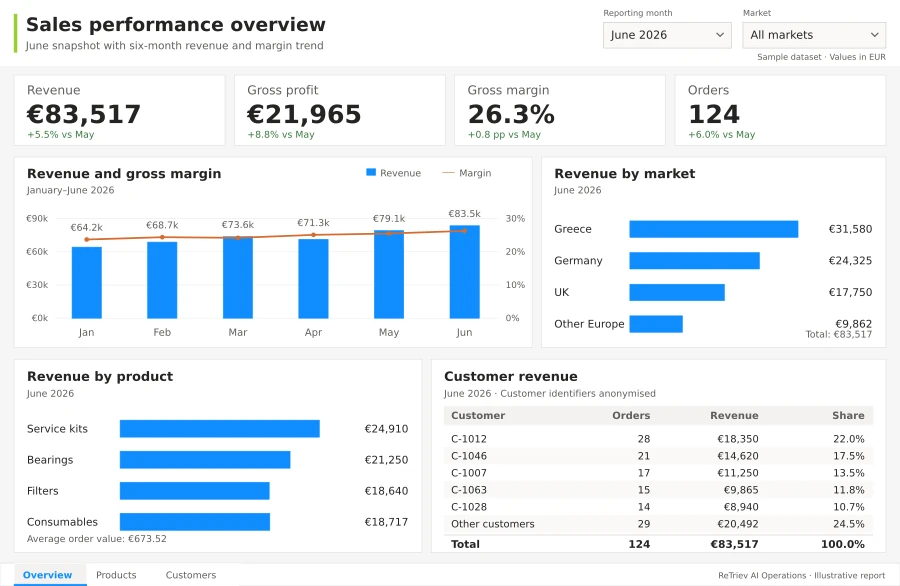900x586 pixels.
Task: Click the Consumables product bar
Action: tap(195, 522)
